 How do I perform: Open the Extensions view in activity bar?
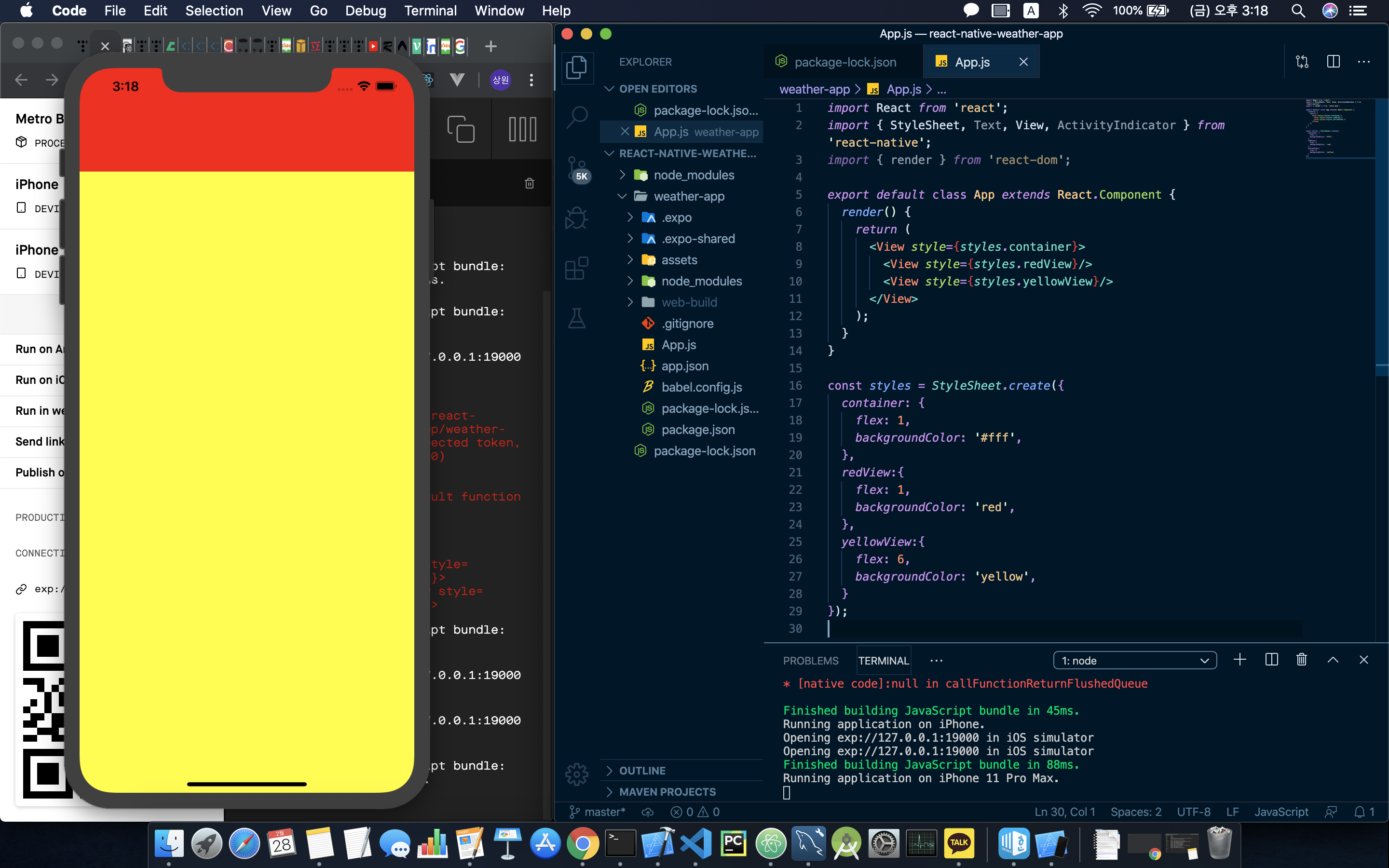click(576, 268)
